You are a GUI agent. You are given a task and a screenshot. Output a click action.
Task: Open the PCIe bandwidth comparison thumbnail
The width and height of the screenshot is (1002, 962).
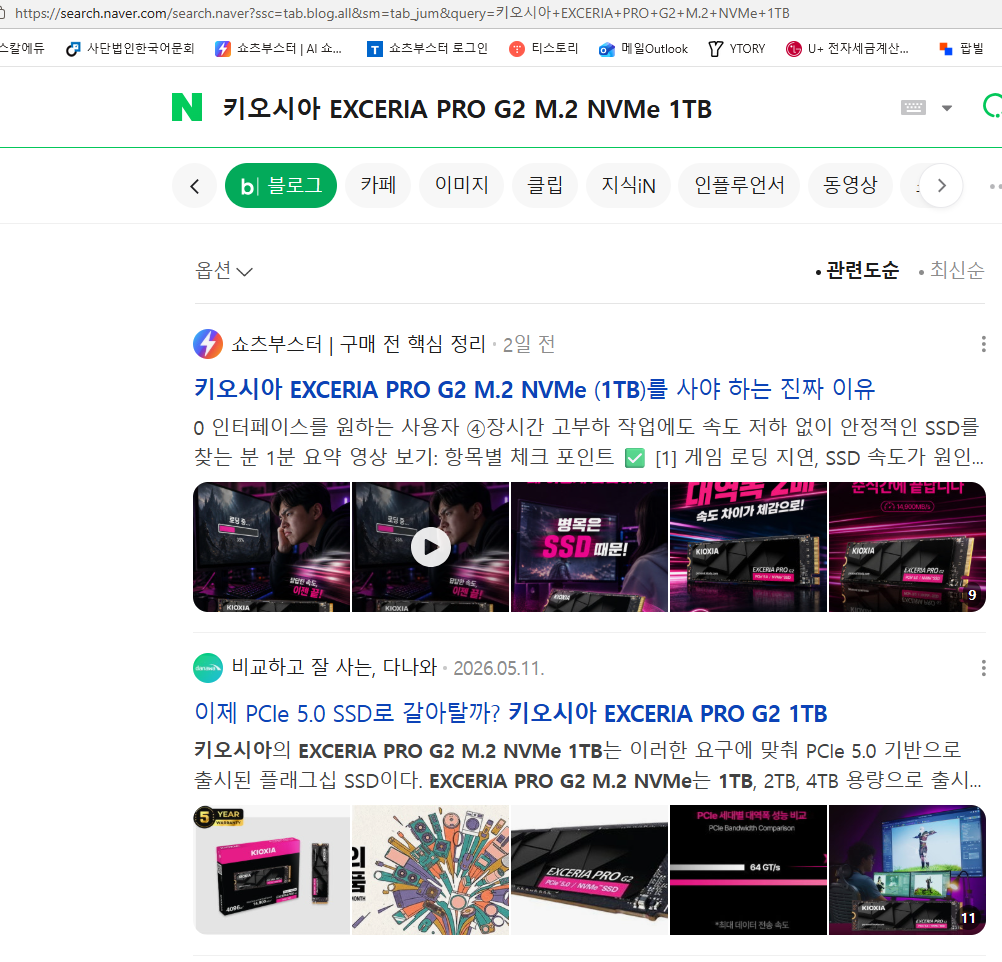tap(748, 870)
